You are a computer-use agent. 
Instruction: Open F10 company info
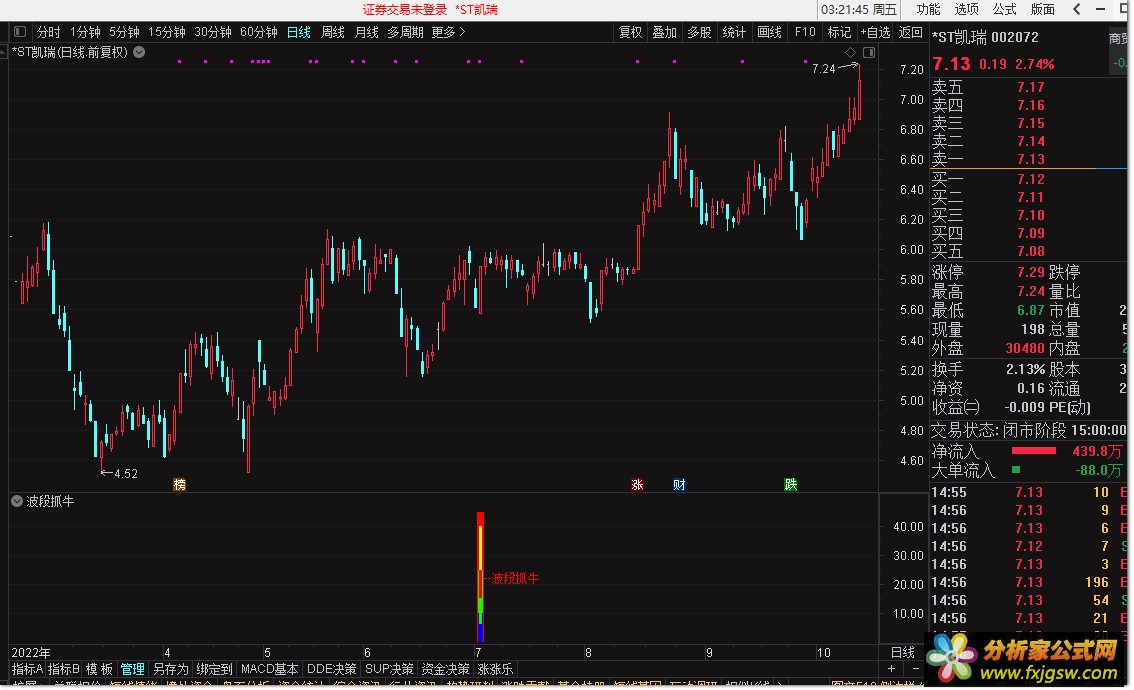[805, 32]
